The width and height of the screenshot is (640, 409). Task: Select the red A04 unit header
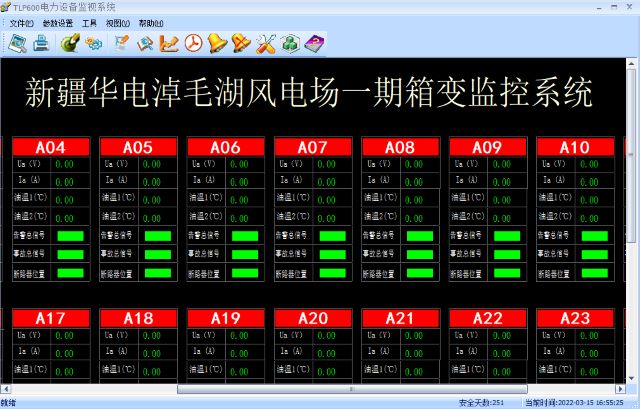(51, 147)
